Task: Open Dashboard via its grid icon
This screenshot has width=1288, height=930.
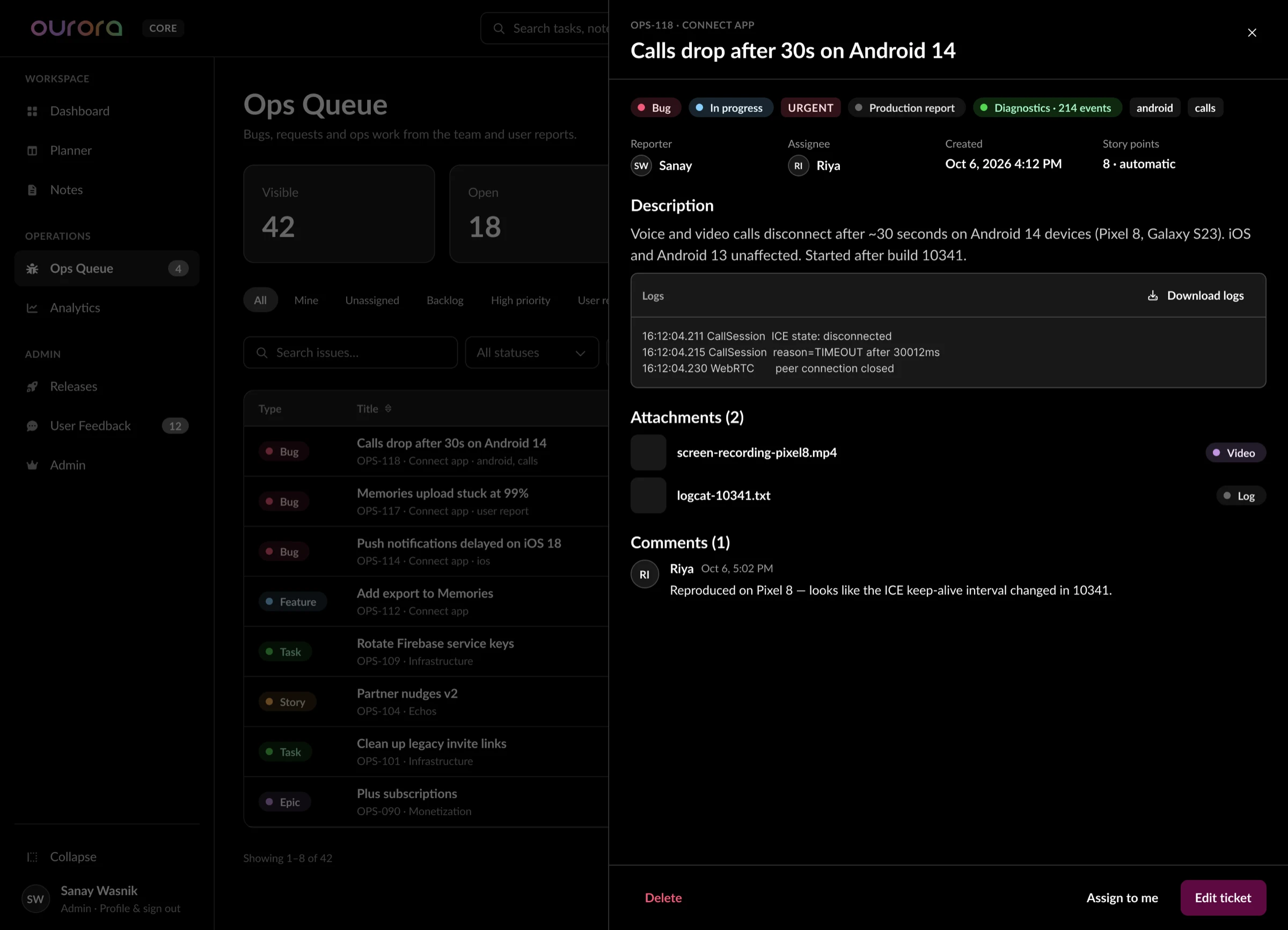Action: tap(32, 111)
